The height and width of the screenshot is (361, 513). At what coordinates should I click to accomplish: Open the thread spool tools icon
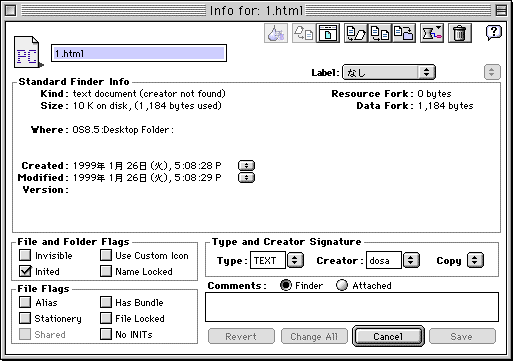tap(431, 33)
